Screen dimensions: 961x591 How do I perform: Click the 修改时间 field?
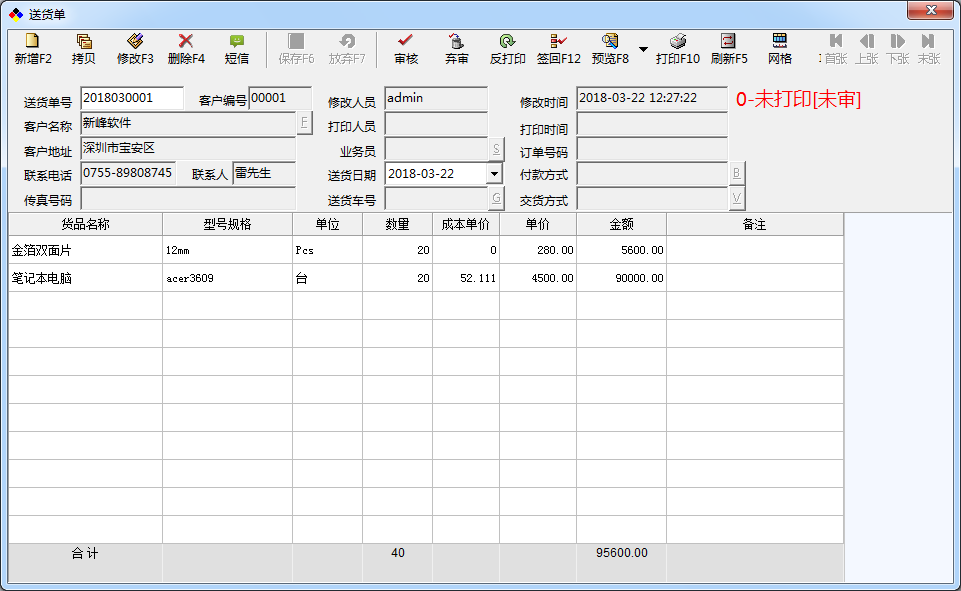coord(652,98)
